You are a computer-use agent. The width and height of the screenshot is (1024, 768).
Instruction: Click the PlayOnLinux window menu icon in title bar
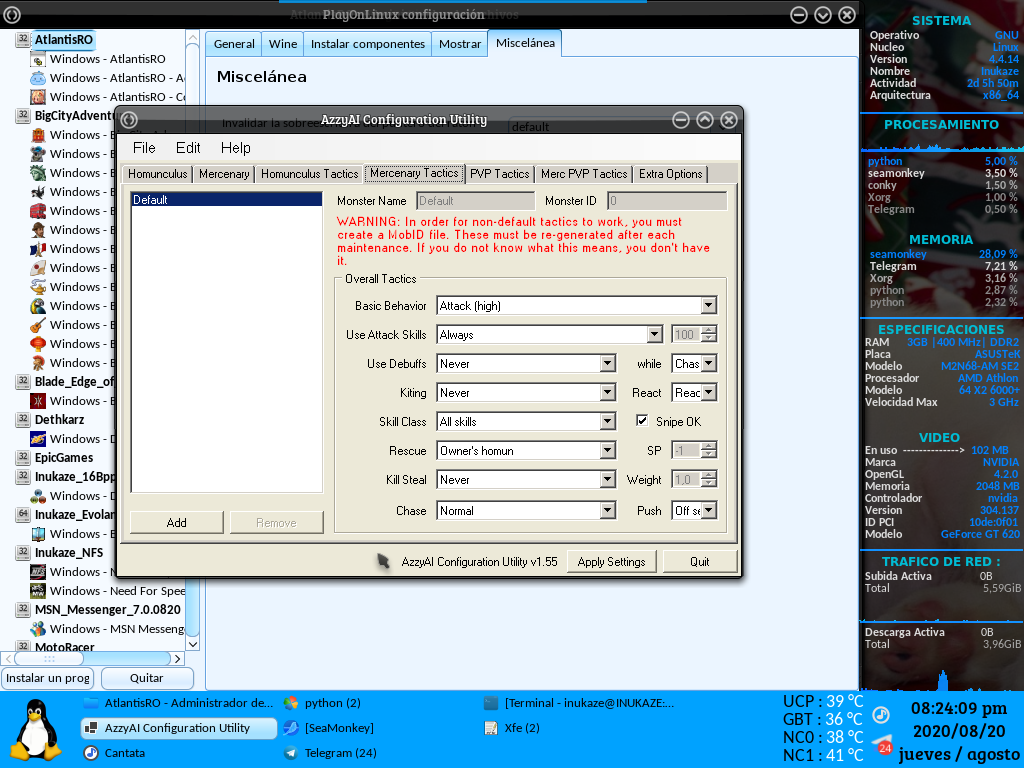[x=12, y=14]
